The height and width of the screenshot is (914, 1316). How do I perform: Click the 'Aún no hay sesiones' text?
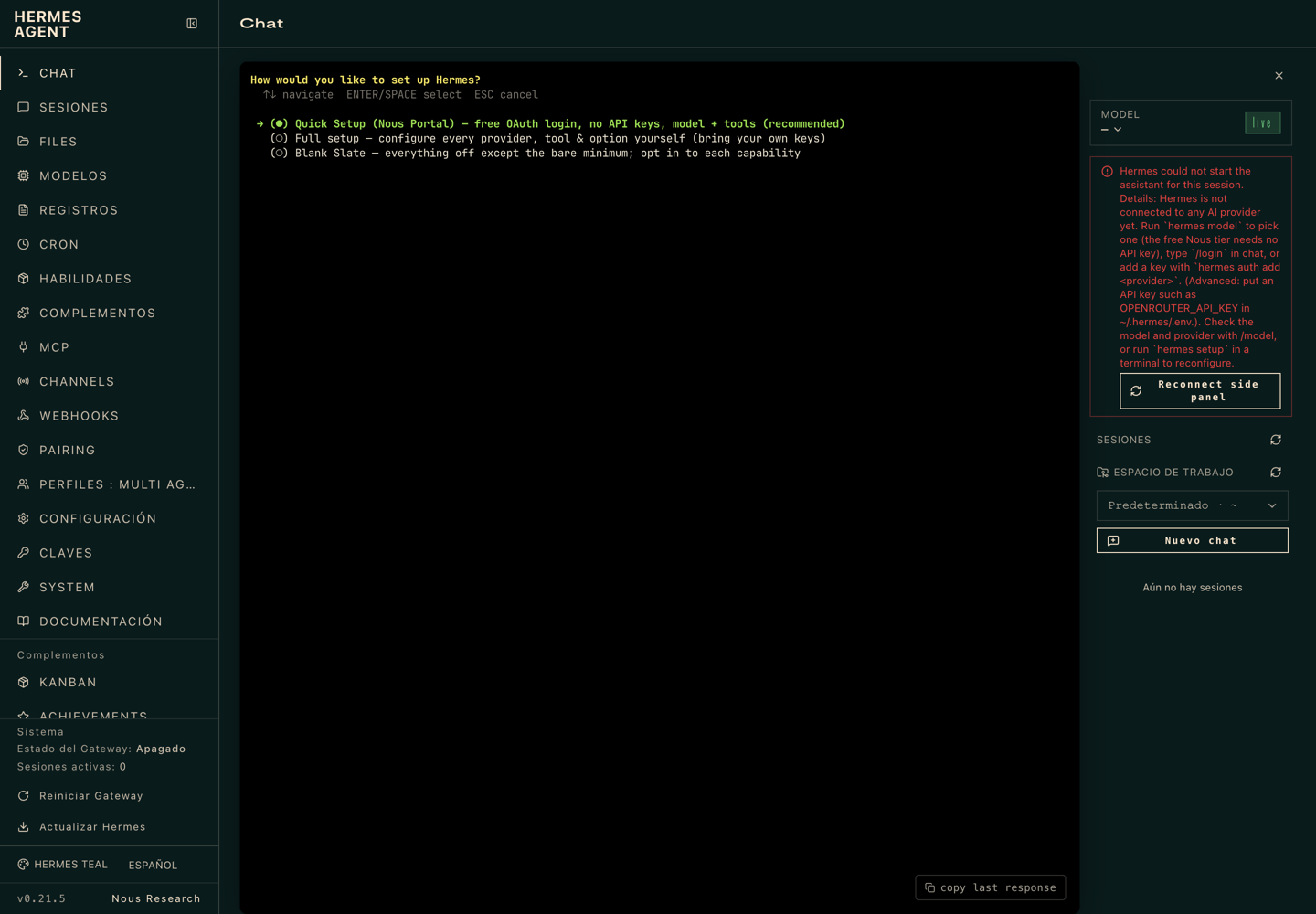(x=1192, y=588)
